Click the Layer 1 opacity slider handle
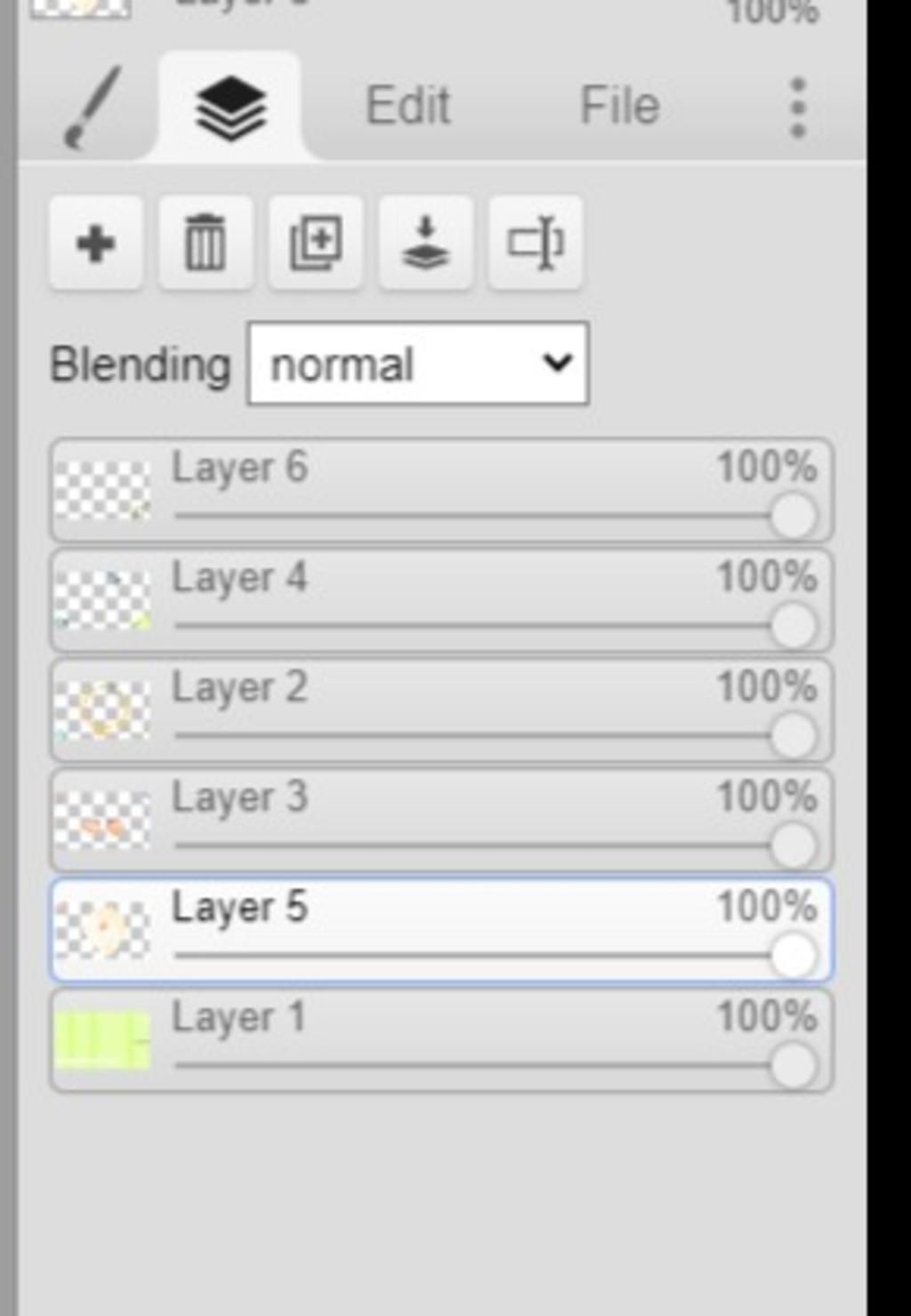The height and width of the screenshot is (1316, 911). (x=794, y=1065)
